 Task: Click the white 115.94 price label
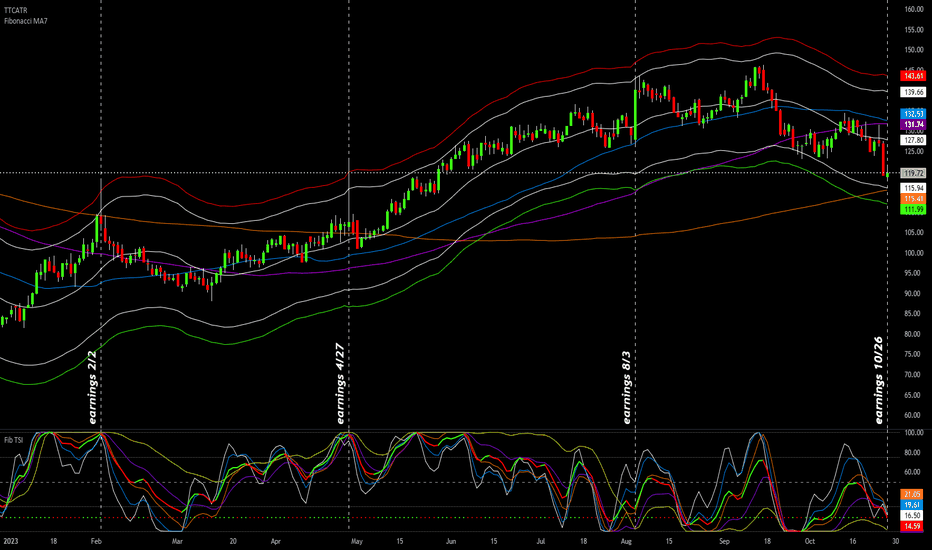pyautogui.click(x=914, y=188)
